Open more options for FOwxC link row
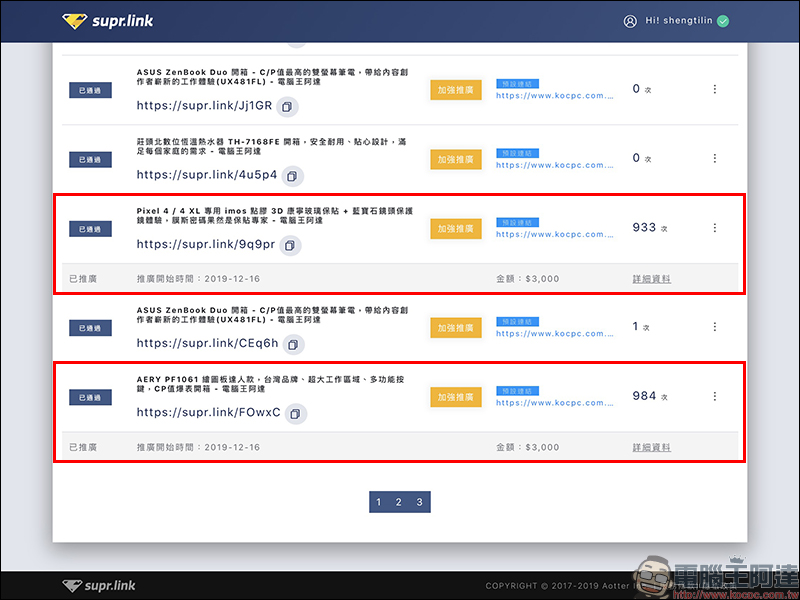 coord(714,397)
